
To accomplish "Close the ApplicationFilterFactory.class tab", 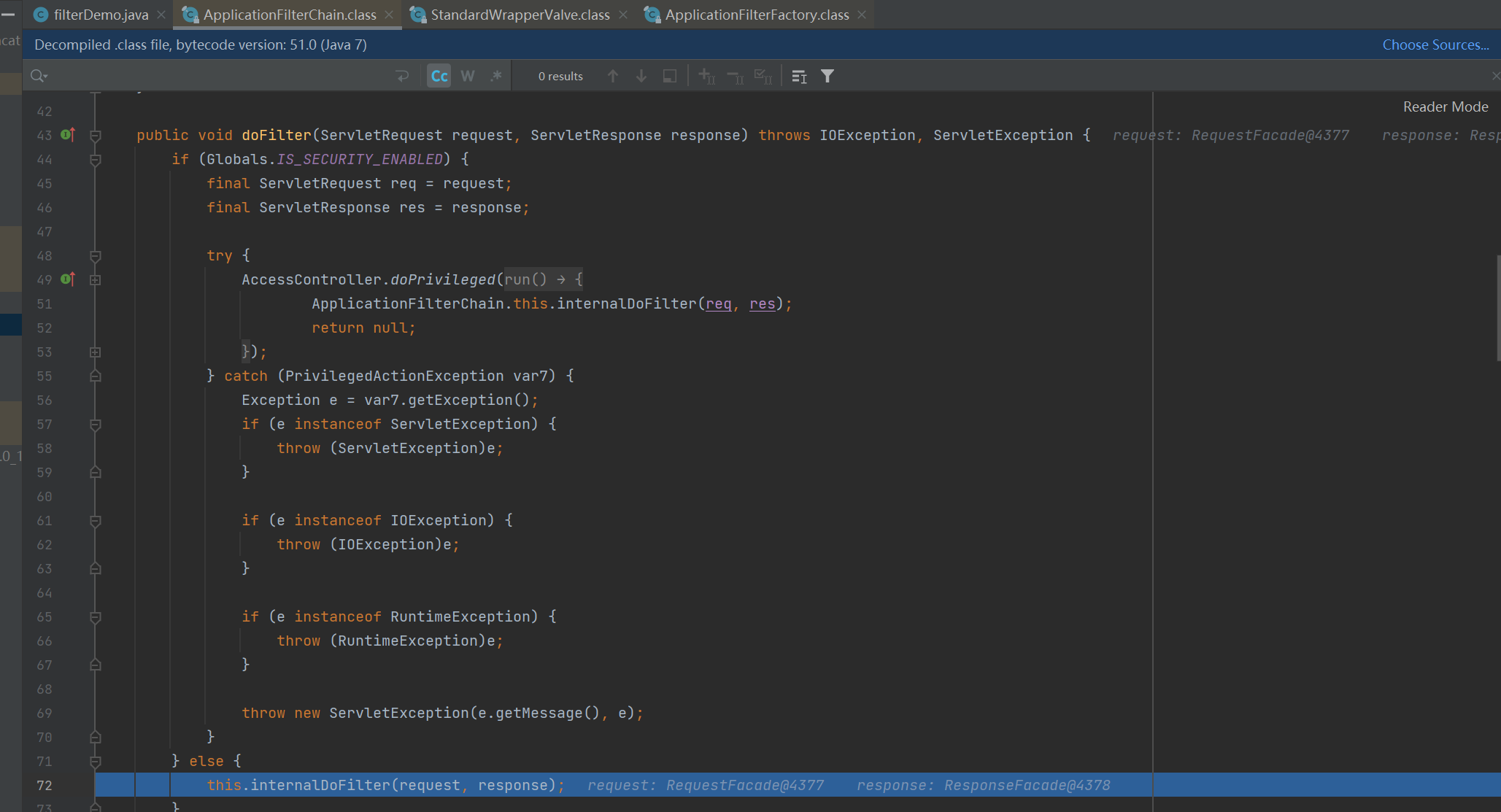I will pyautogui.click(x=862, y=15).
